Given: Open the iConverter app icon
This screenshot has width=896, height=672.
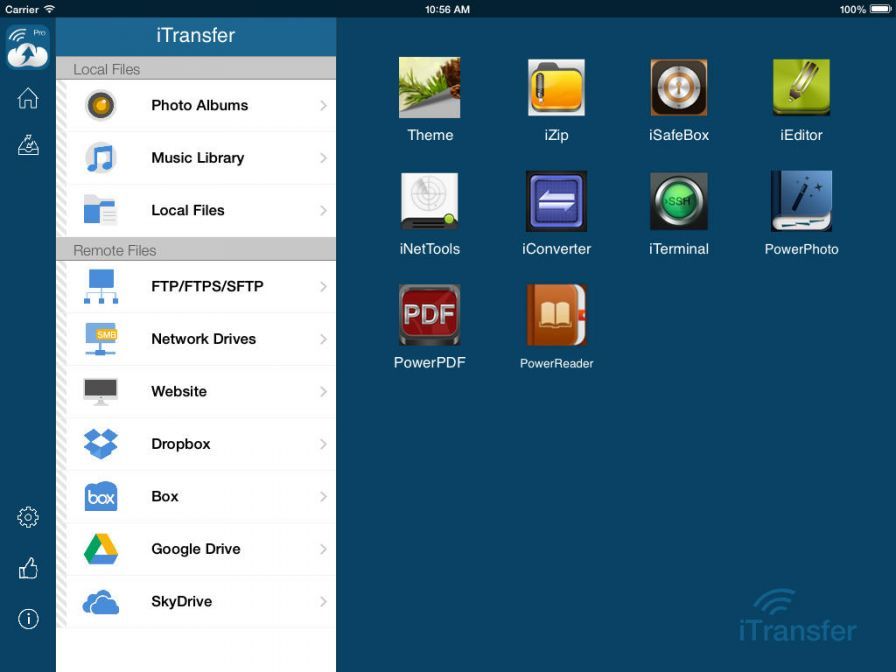Looking at the screenshot, I should click(556, 201).
